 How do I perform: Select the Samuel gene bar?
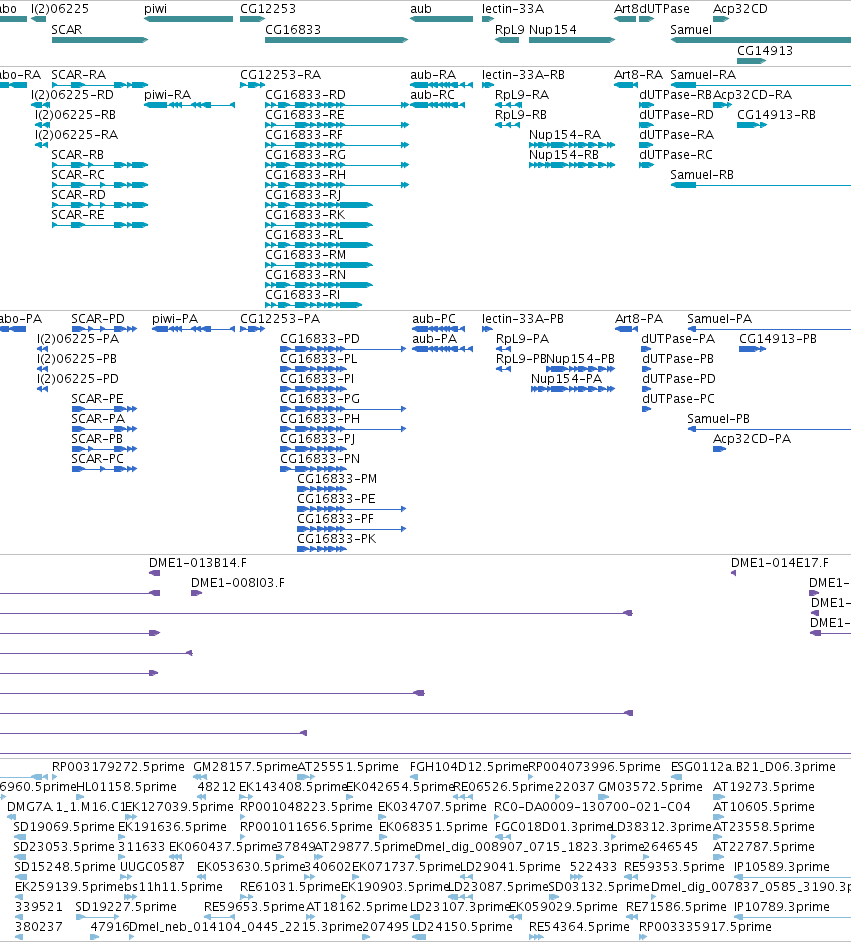760,40
